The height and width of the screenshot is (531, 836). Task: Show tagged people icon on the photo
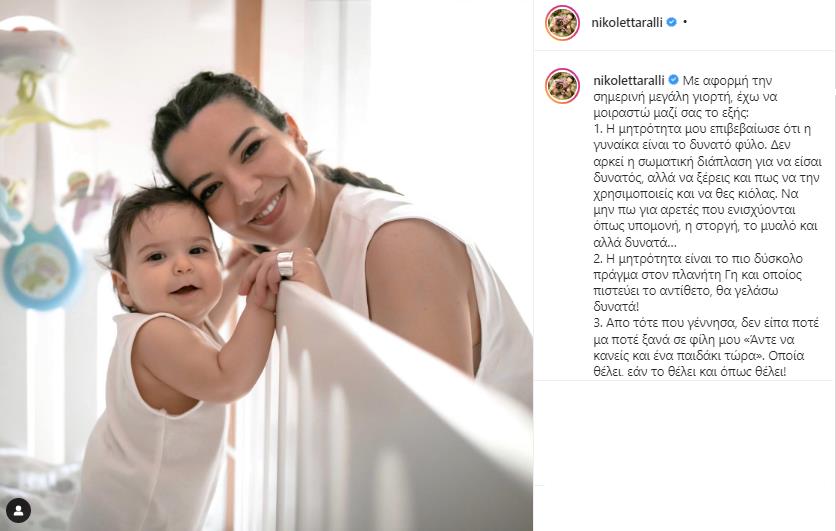[19, 511]
